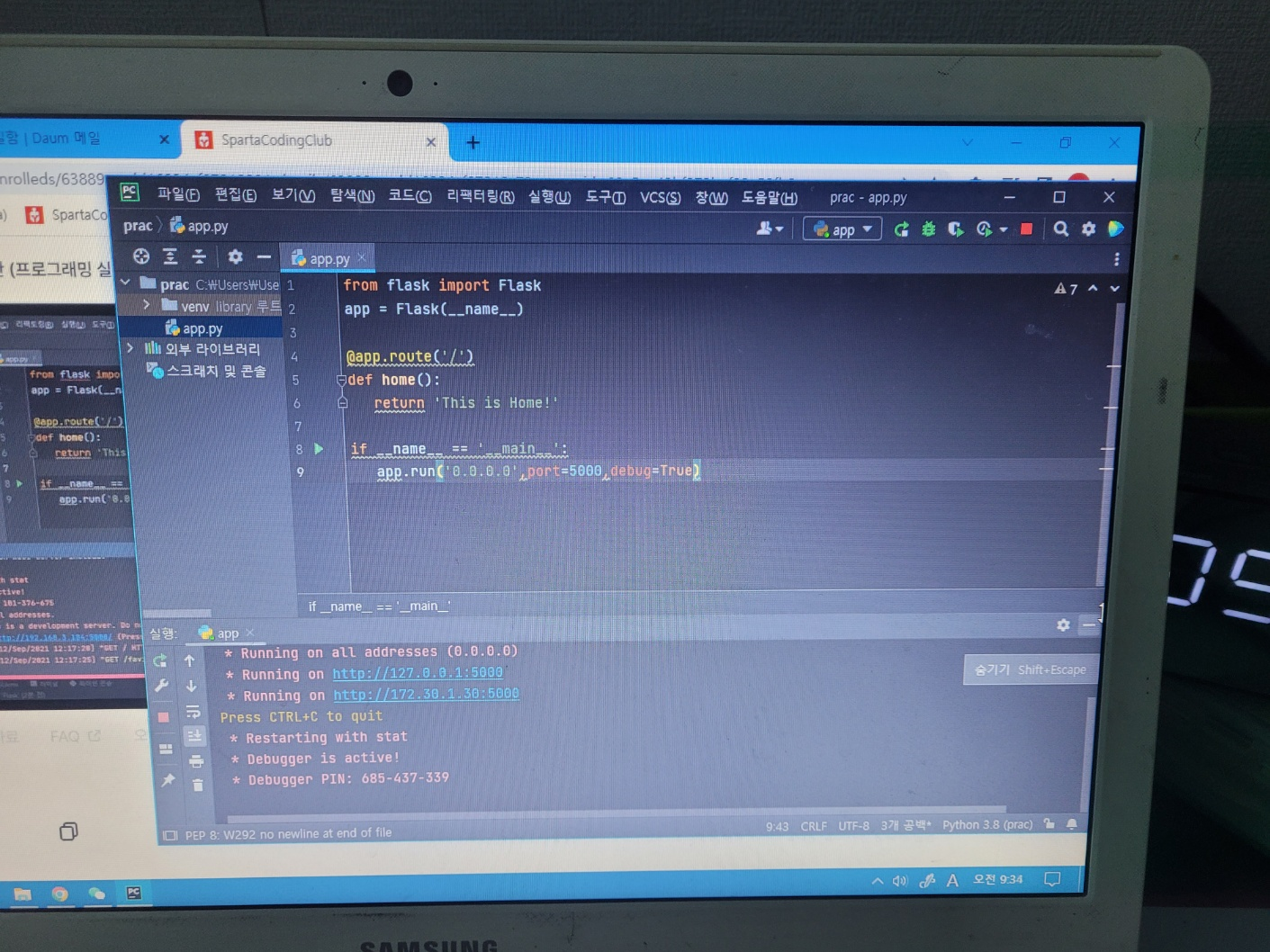
Task: Open run configuration wrench in run panel
Action: coord(161,686)
